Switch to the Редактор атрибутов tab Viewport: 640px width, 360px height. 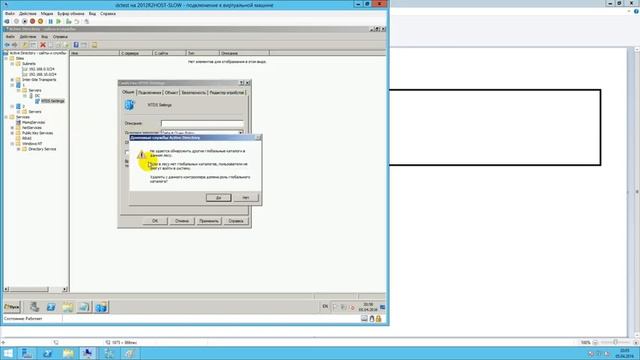tap(227, 93)
